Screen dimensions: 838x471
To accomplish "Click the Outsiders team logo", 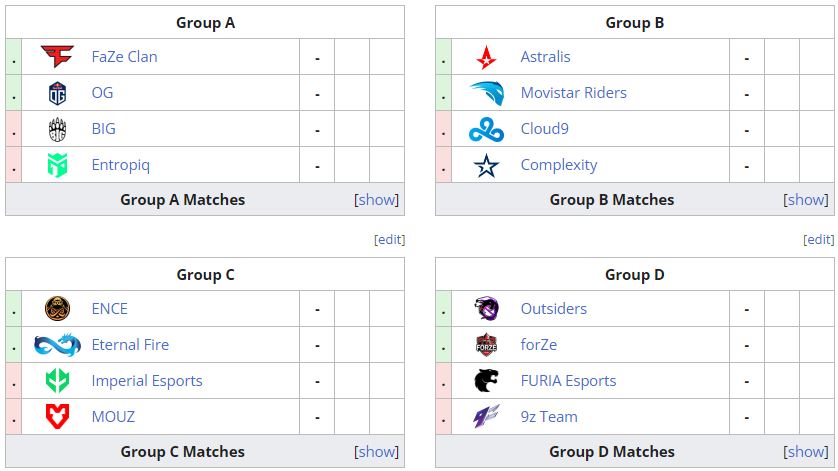I will pos(487,309).
